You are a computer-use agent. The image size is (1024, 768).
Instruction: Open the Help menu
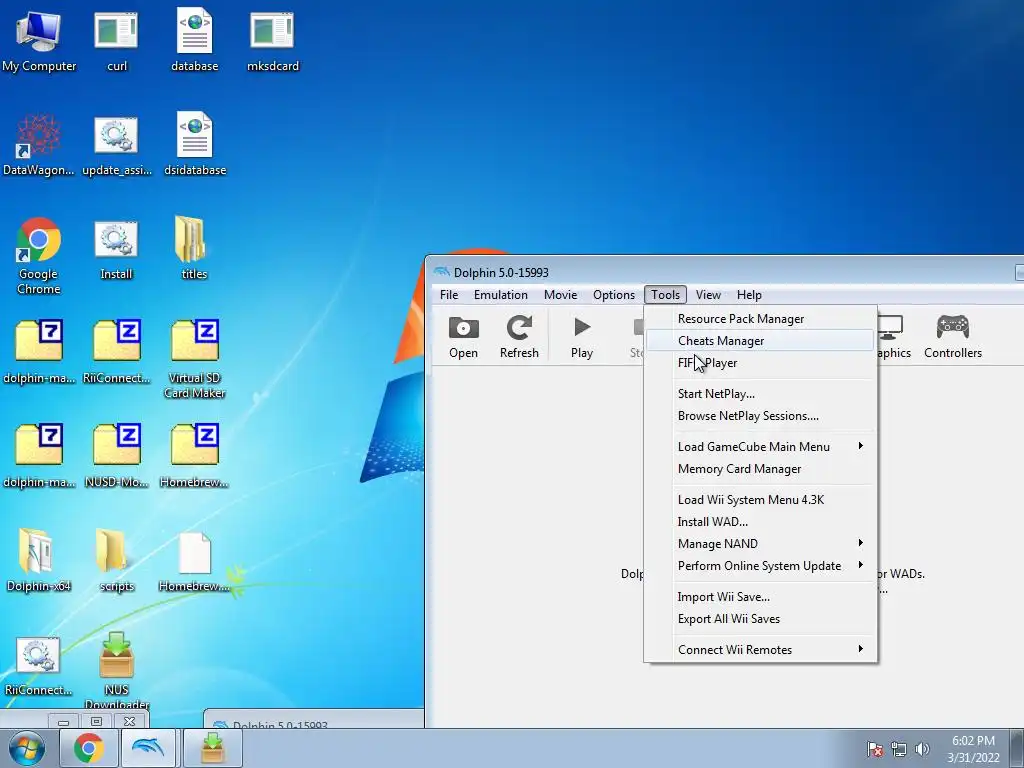[749, 295]
